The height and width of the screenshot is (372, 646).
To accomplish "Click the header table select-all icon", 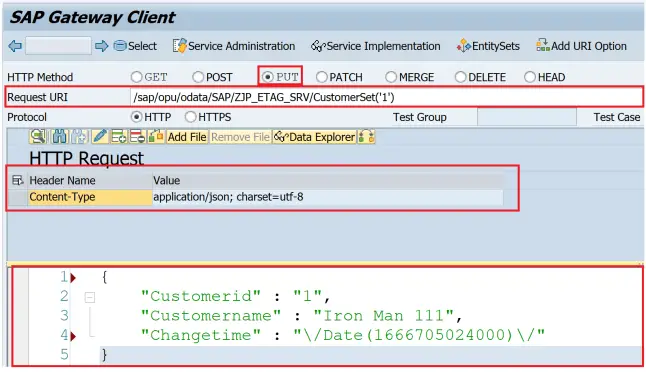I will pos(17,180).
